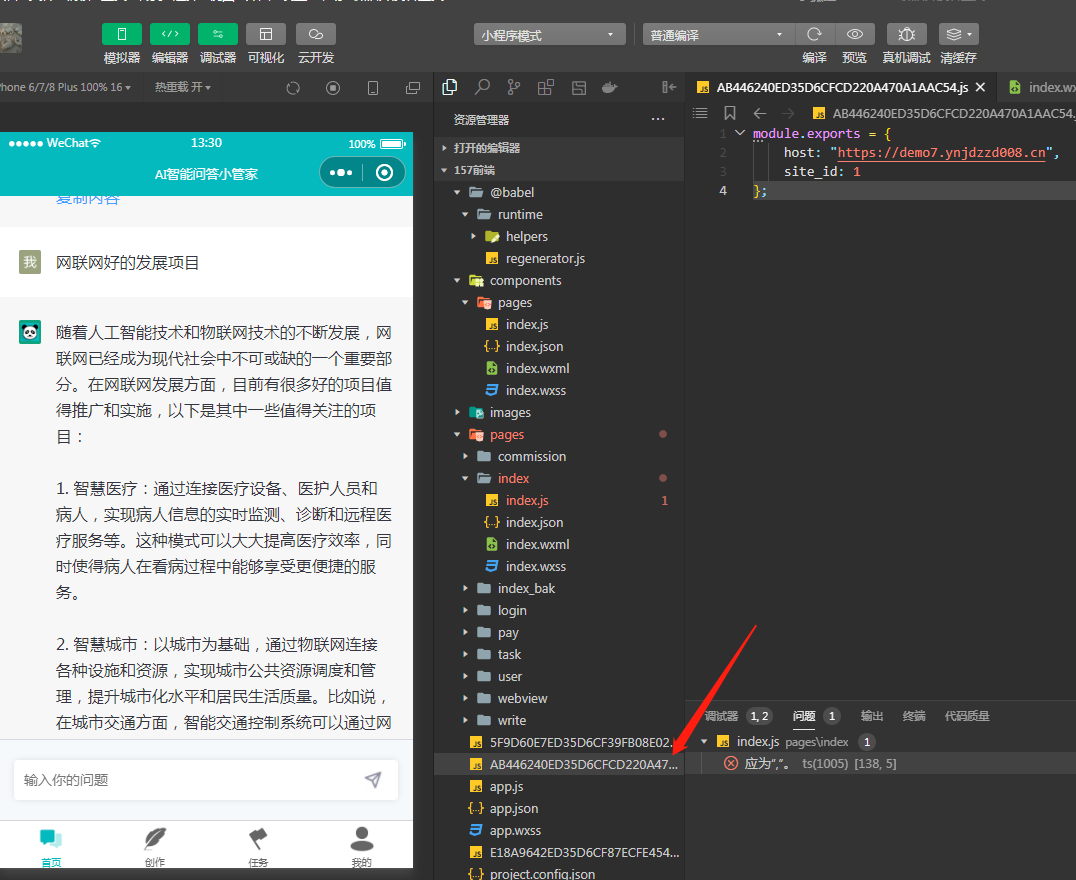Click the preview eye icon
The image size is (1076, 880).
tap(854, 34)
